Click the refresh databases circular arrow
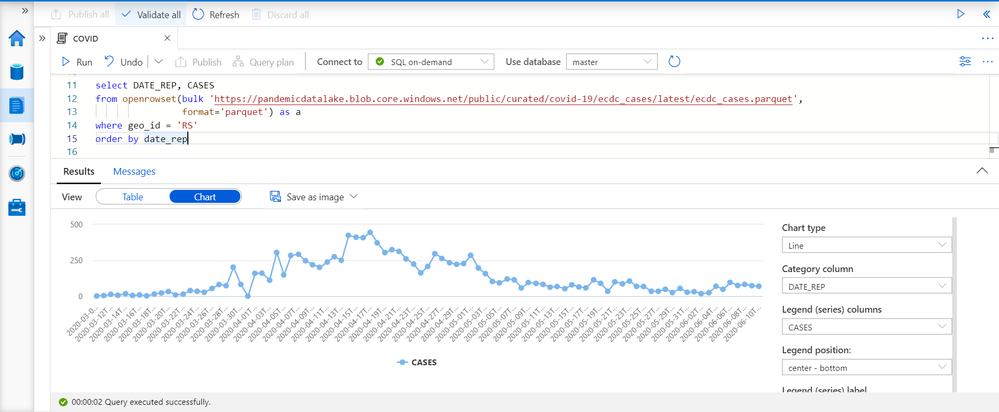The height and width of the screenshot is (412, 999). pyautogui.click(x=674, y=62)
